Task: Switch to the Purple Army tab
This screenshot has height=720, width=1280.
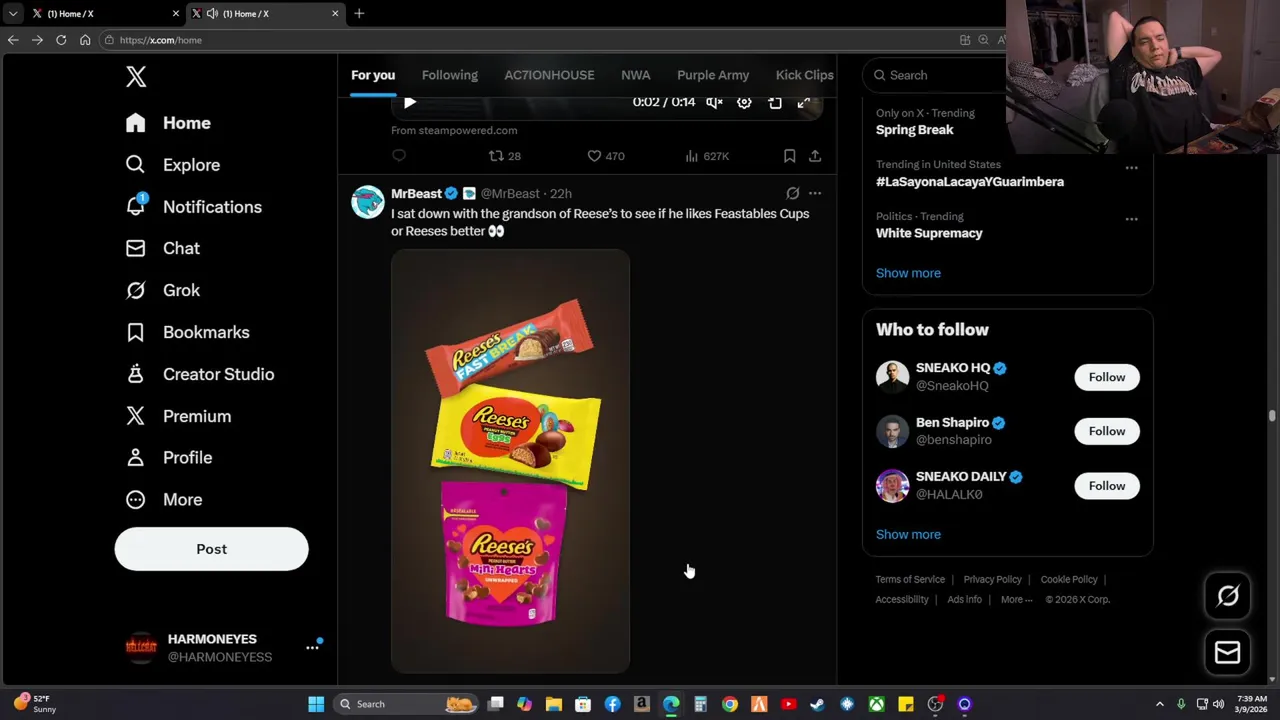Action: pos(713,75)
